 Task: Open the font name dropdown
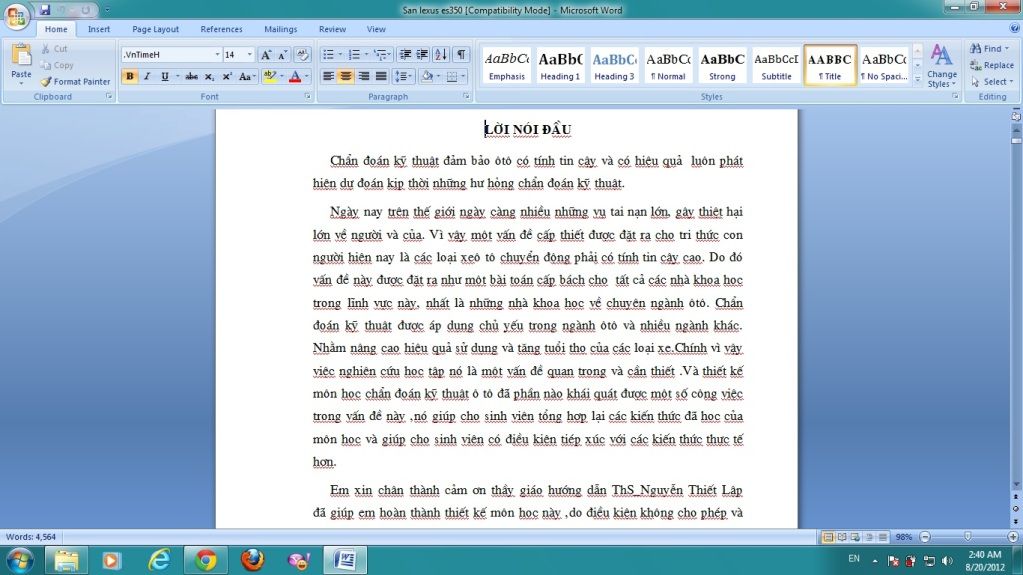[217, 55]
